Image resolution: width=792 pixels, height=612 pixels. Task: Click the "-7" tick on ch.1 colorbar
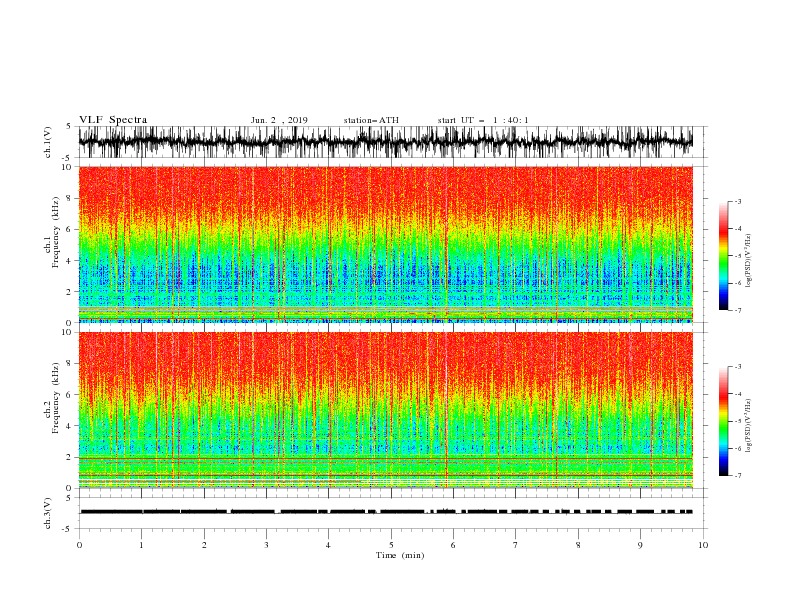[737, 310]
